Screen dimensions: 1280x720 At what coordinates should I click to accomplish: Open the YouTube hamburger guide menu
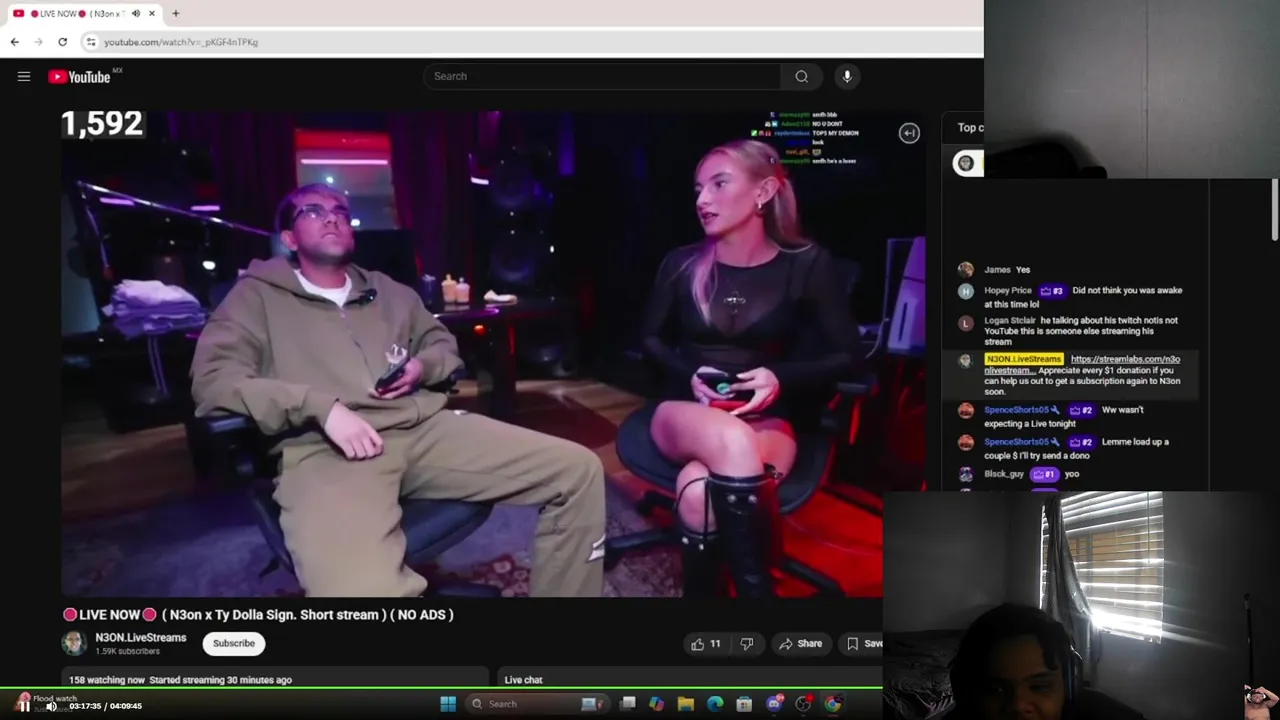[24, 76]
